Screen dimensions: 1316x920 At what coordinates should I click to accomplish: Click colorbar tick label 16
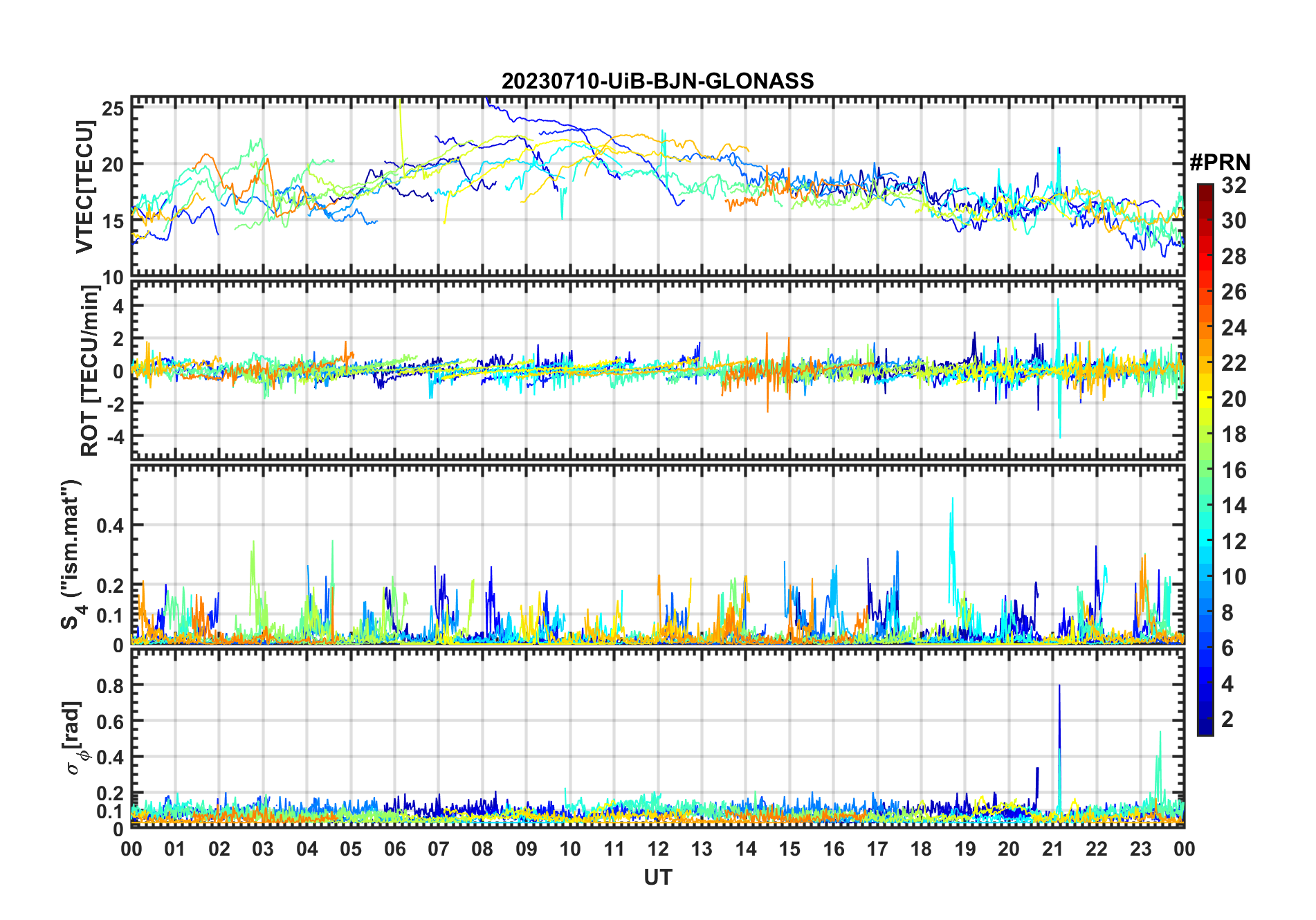(1234, 470)
